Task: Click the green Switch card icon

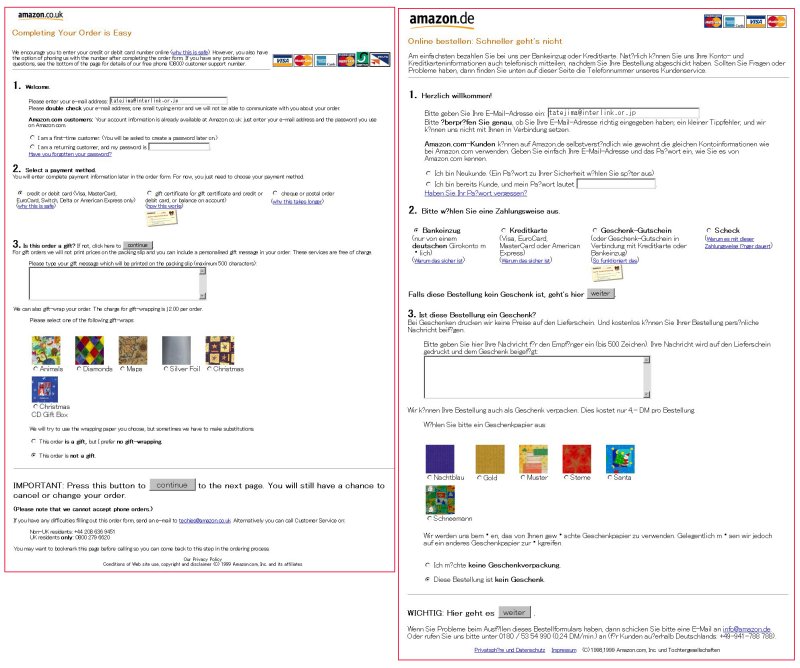Action: [362, 59]
